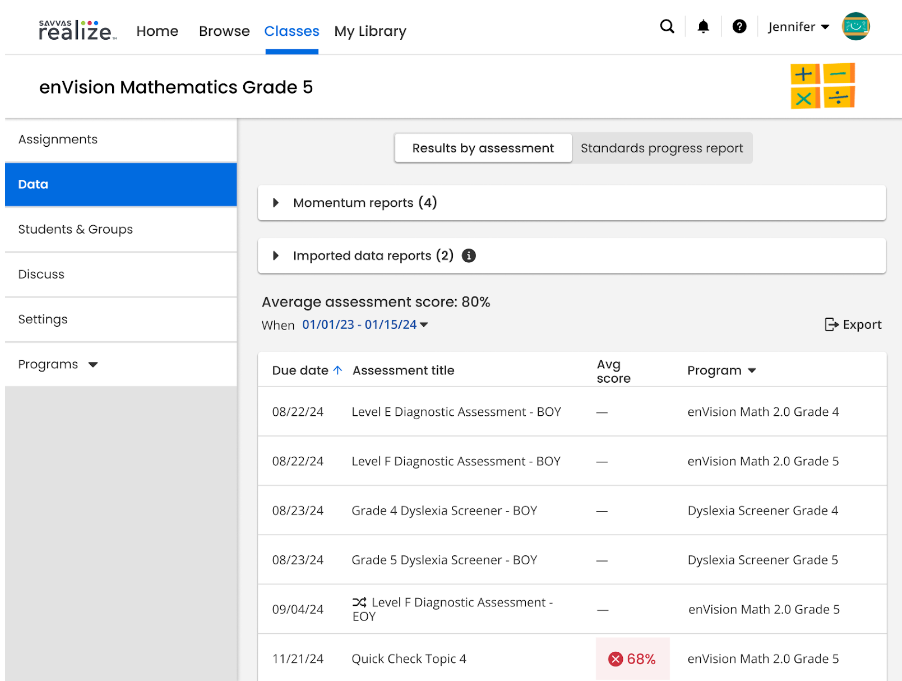Open Students & Groups in sidebar

tap(121, 229)
